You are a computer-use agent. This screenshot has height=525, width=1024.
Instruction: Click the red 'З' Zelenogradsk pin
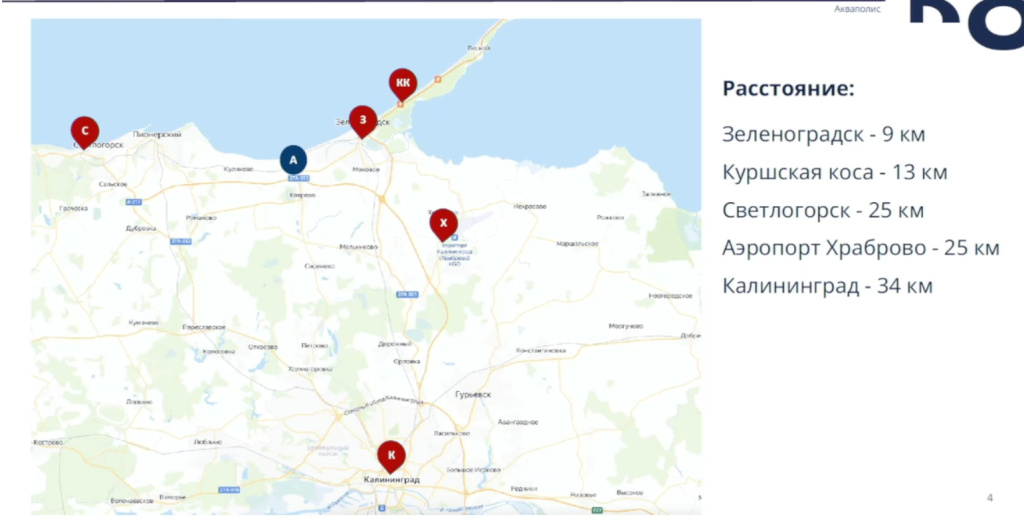point(362,119)
